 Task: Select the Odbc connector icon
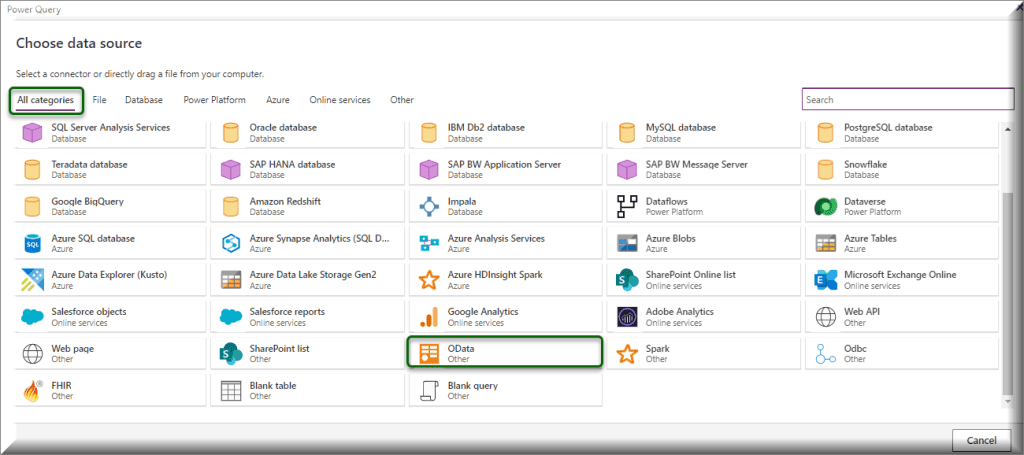pyautogui.click(x=825, y=354)
